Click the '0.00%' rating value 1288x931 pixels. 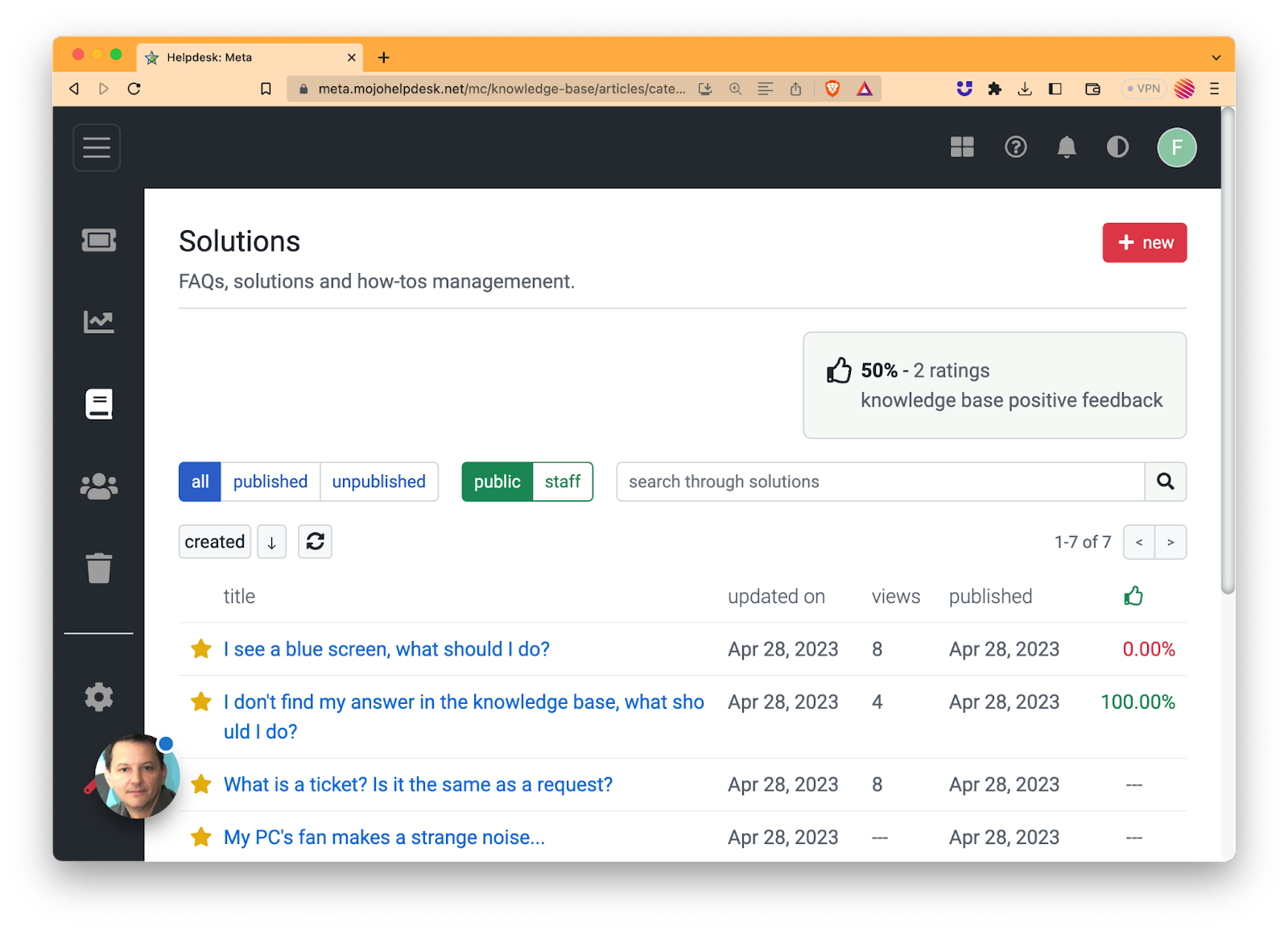(1149, 649)
